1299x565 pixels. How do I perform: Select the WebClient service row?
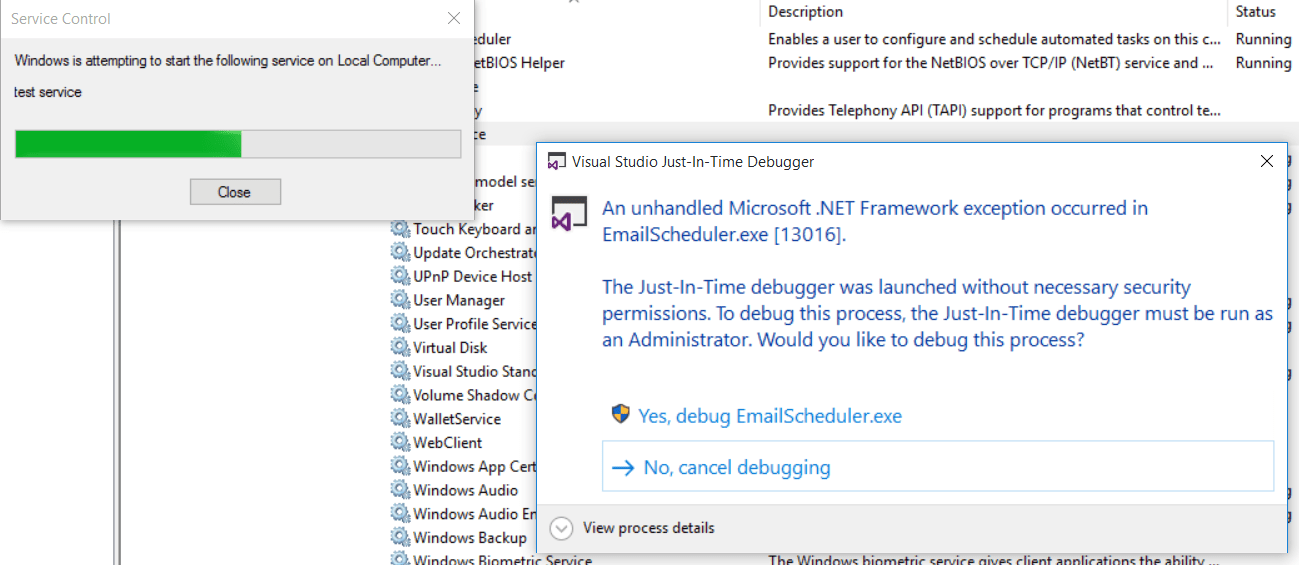pos(448,443)
